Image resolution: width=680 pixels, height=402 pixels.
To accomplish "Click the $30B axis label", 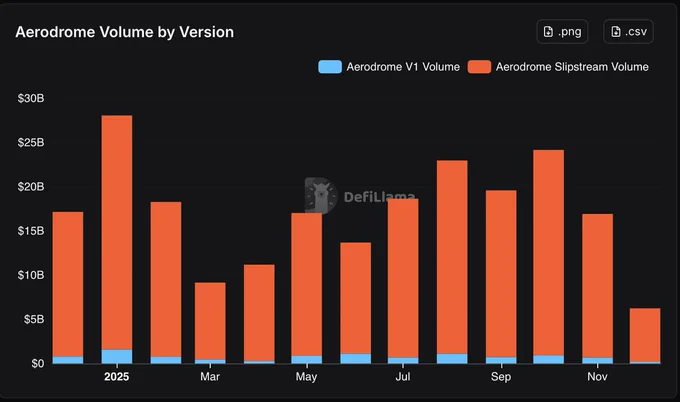I will [31, 98].
